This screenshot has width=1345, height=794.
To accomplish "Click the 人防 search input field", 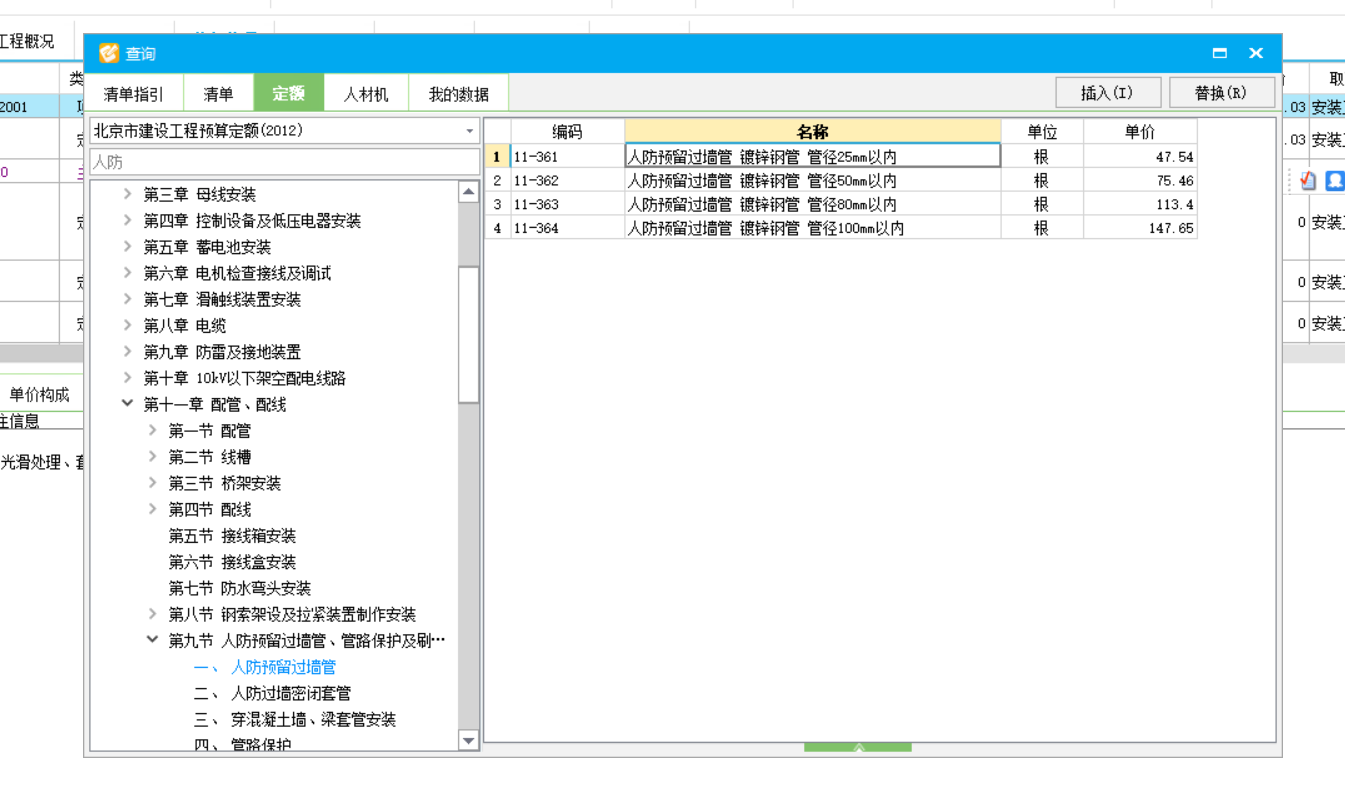I will tap(285, 162).
